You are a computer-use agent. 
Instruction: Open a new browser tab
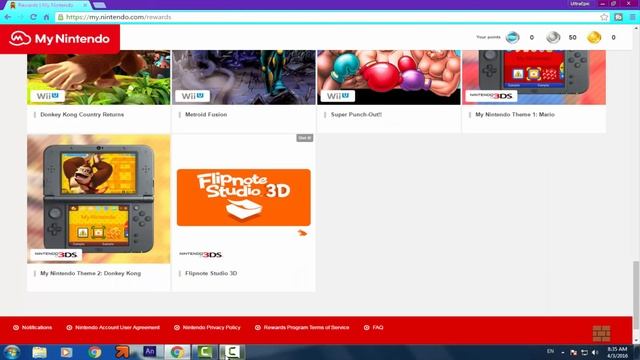click(99, 5)
